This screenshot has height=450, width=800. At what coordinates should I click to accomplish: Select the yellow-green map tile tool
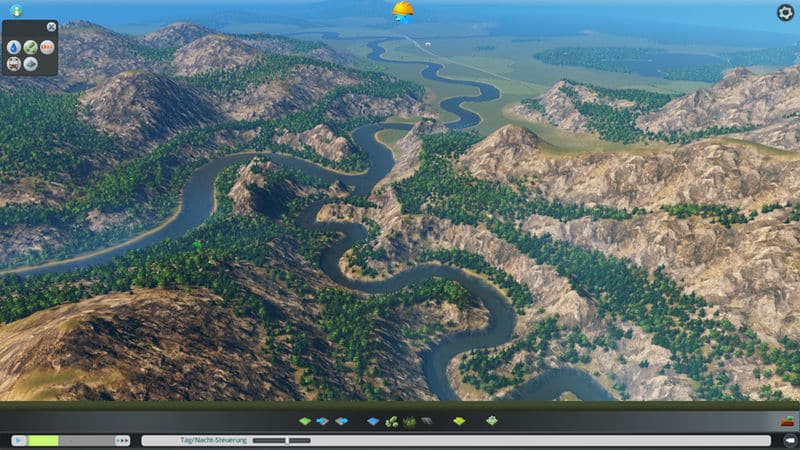tap(459, 422)
